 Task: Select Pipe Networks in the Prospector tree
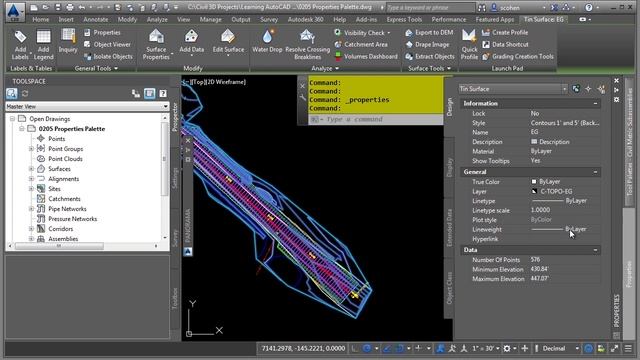[x=67, y=209]
